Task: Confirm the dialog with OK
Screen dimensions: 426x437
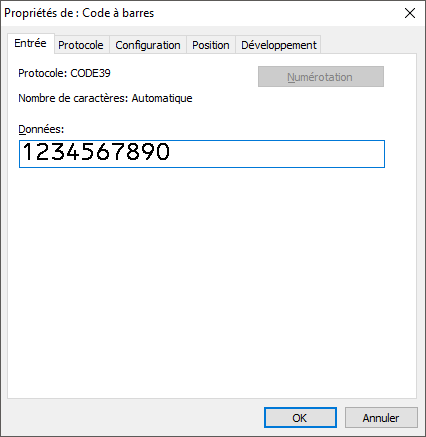Action: (x=300, y=418)
